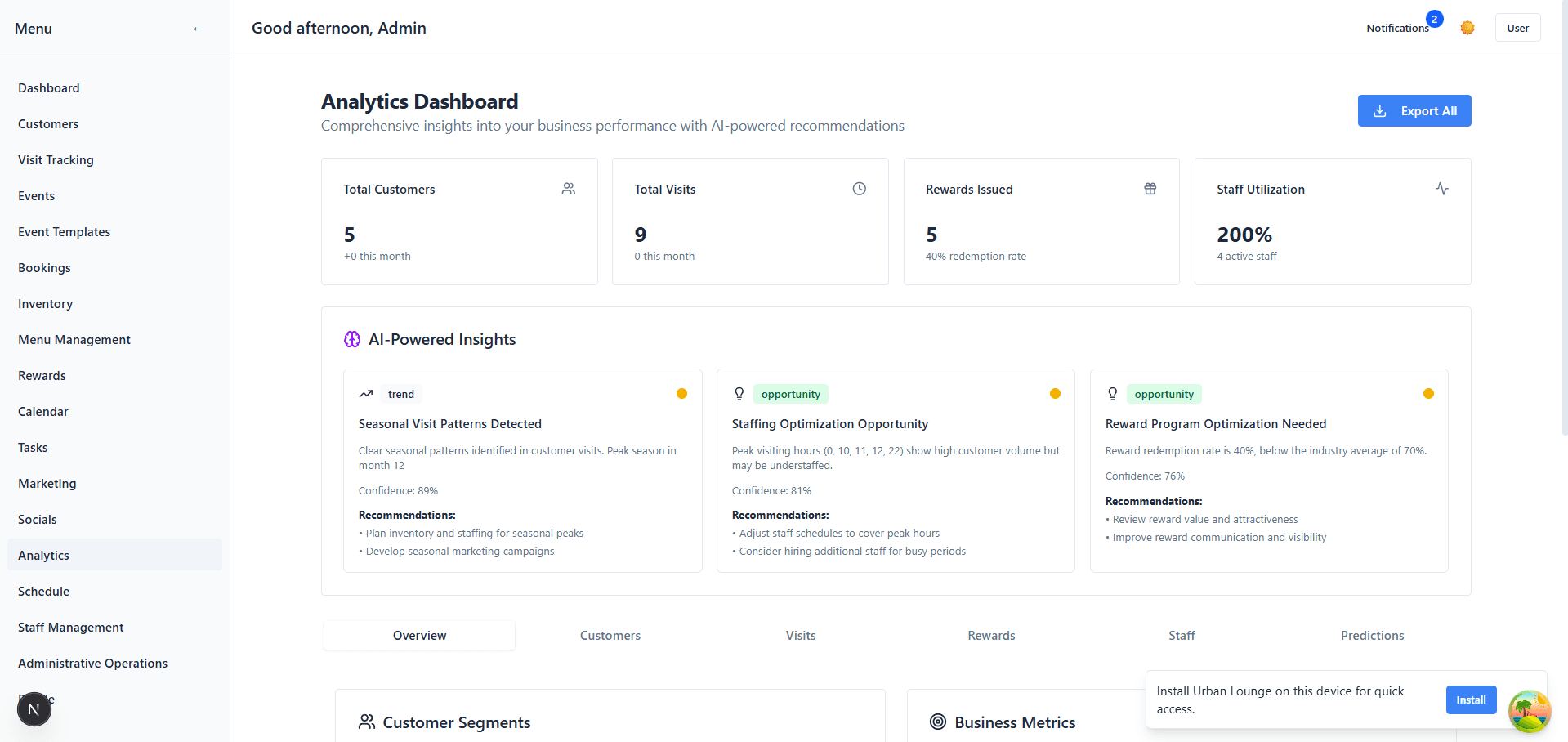Open Event Templates

tap(114, 232)
